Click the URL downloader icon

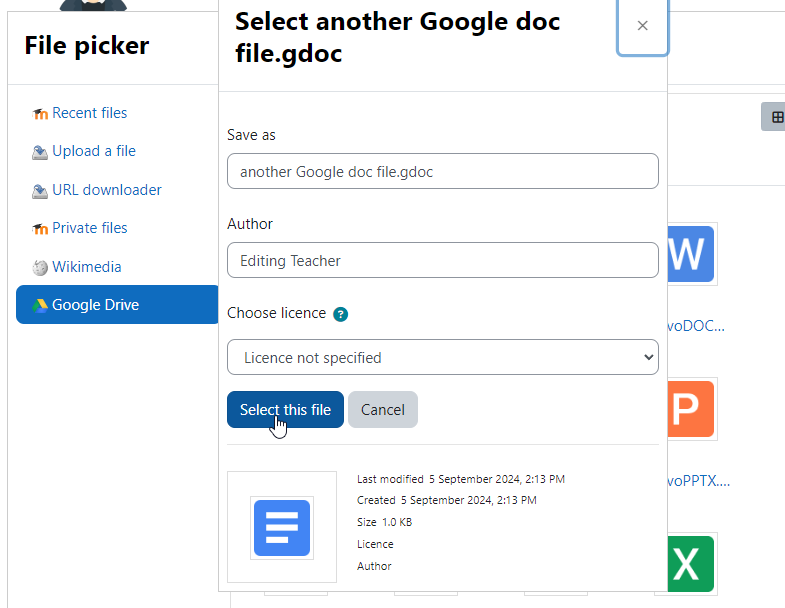40,191
